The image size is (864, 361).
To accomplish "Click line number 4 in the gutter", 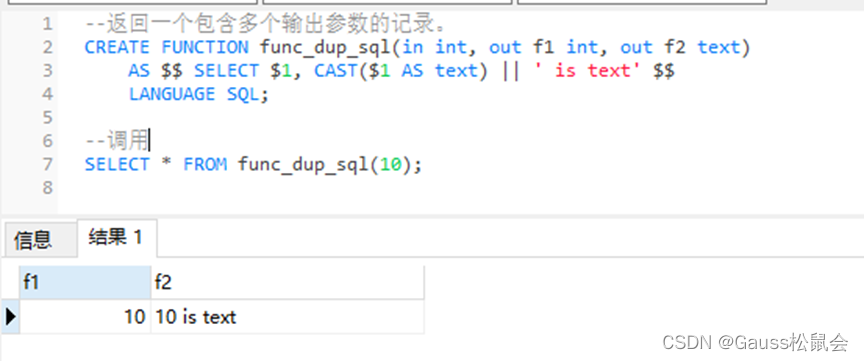I will pos(47,94).
